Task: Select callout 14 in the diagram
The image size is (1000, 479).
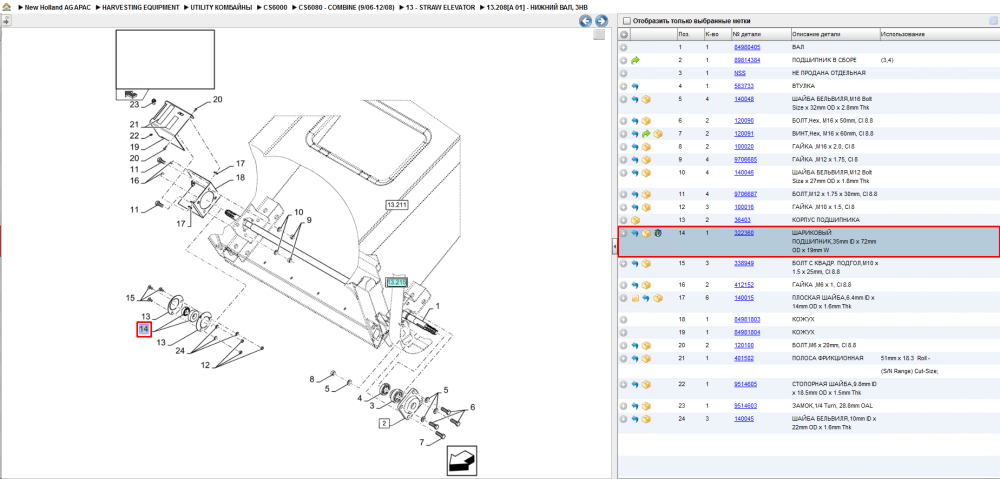Action: pyautogui.click(x=144, y=329)
